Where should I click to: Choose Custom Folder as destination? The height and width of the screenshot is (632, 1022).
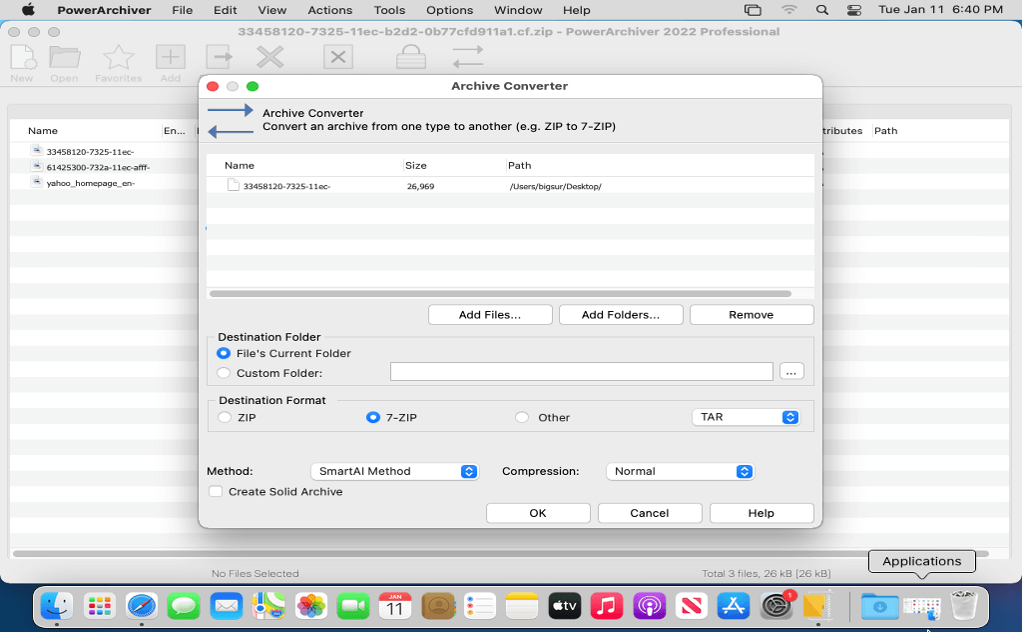[x=224, y=372]
